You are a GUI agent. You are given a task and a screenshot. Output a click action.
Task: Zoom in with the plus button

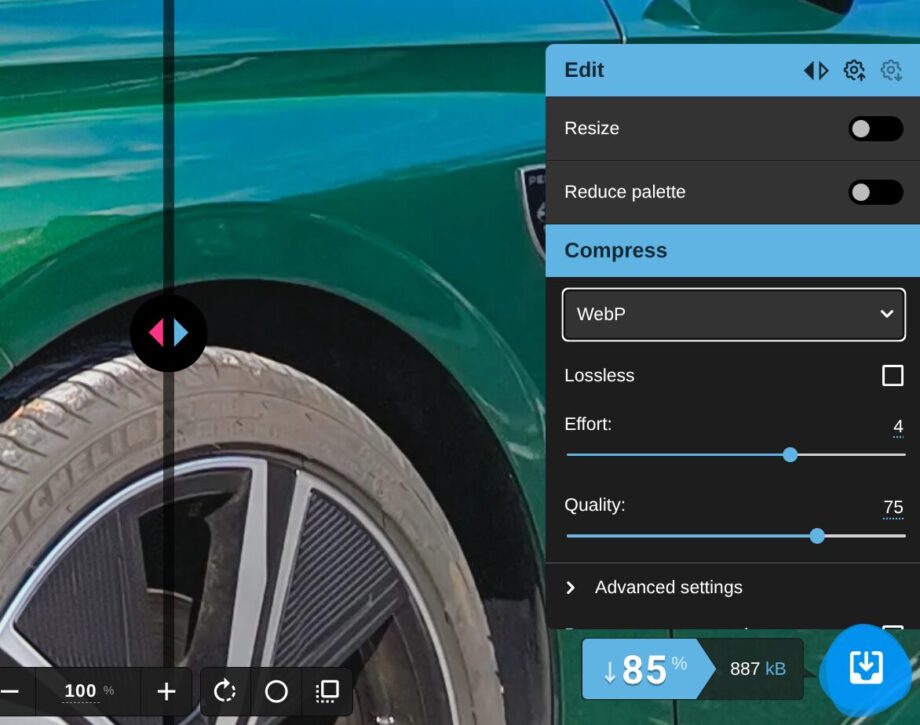pyautogui.click(x=166, y=691)
